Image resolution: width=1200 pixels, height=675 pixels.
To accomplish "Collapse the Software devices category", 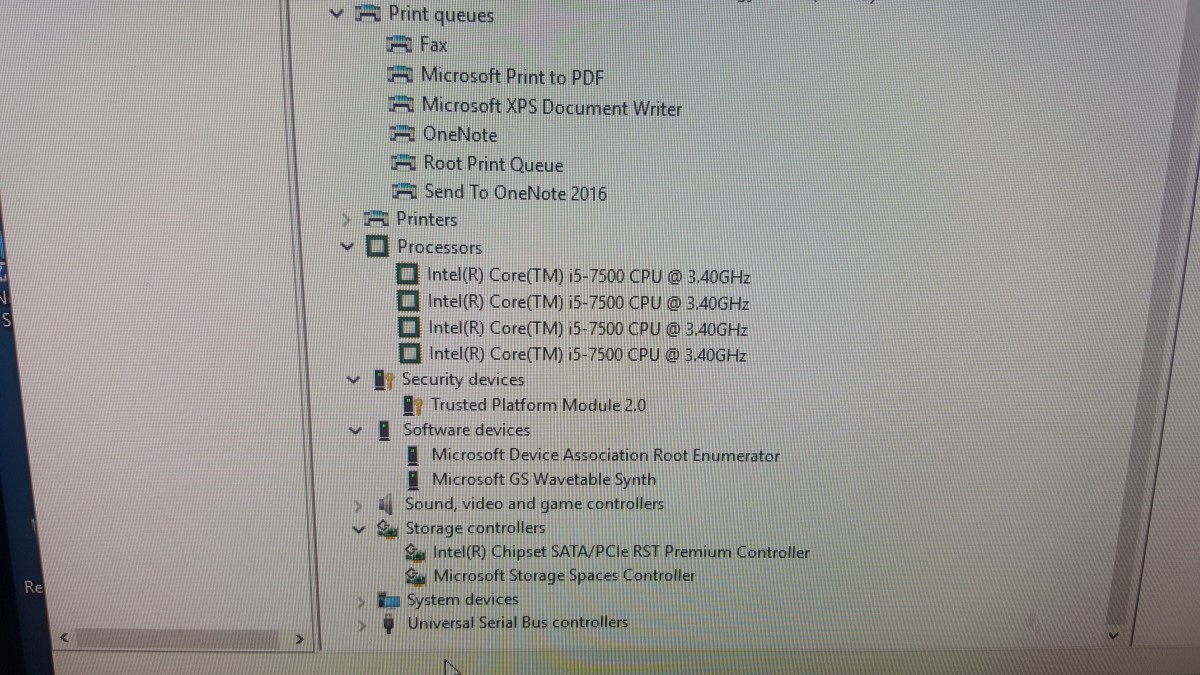I will pyautogui.click(x=356, y=431).
